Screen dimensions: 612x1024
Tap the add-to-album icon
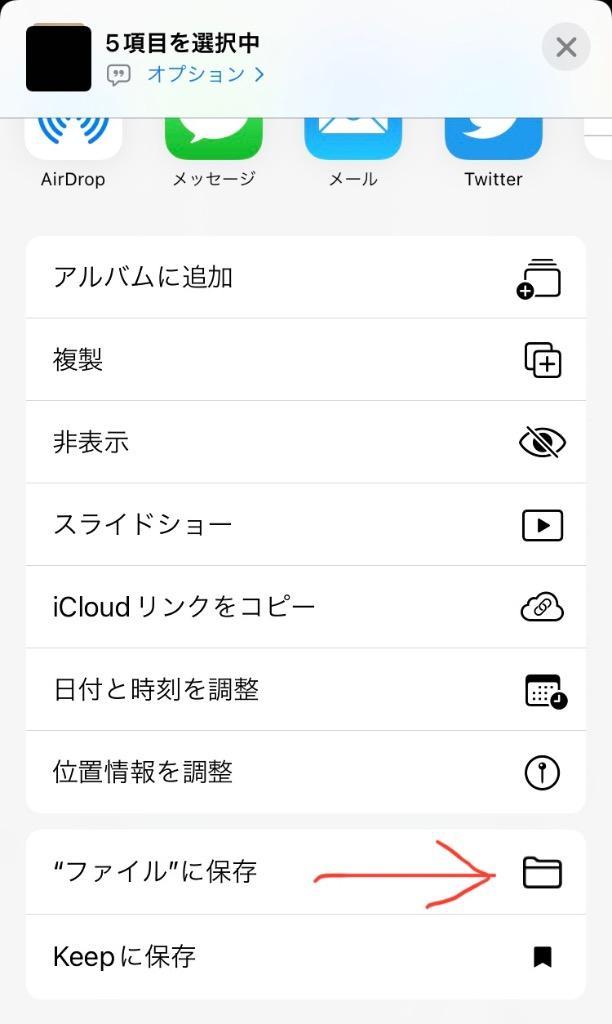[x=541, y=276]
